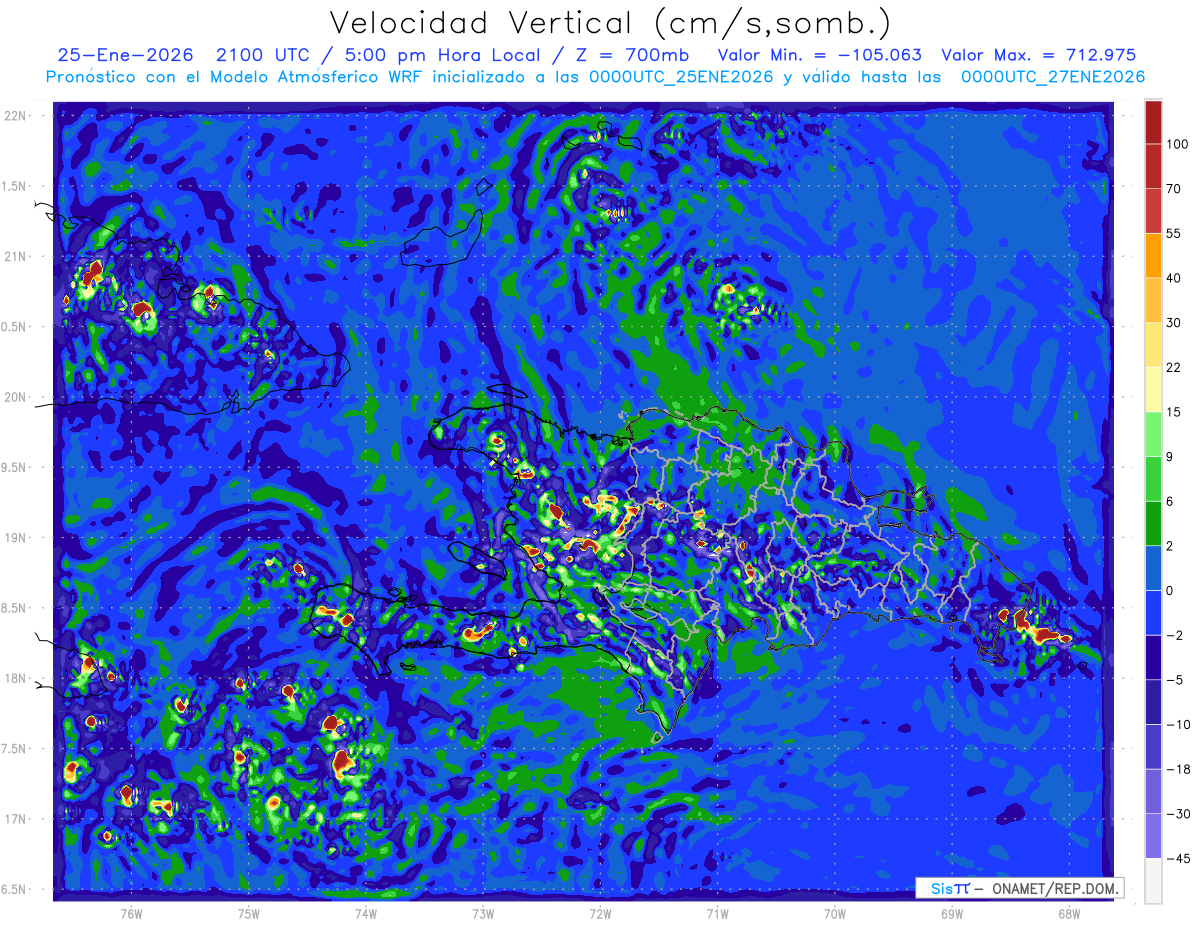Click the 22N latitude label

click(16, 116)
